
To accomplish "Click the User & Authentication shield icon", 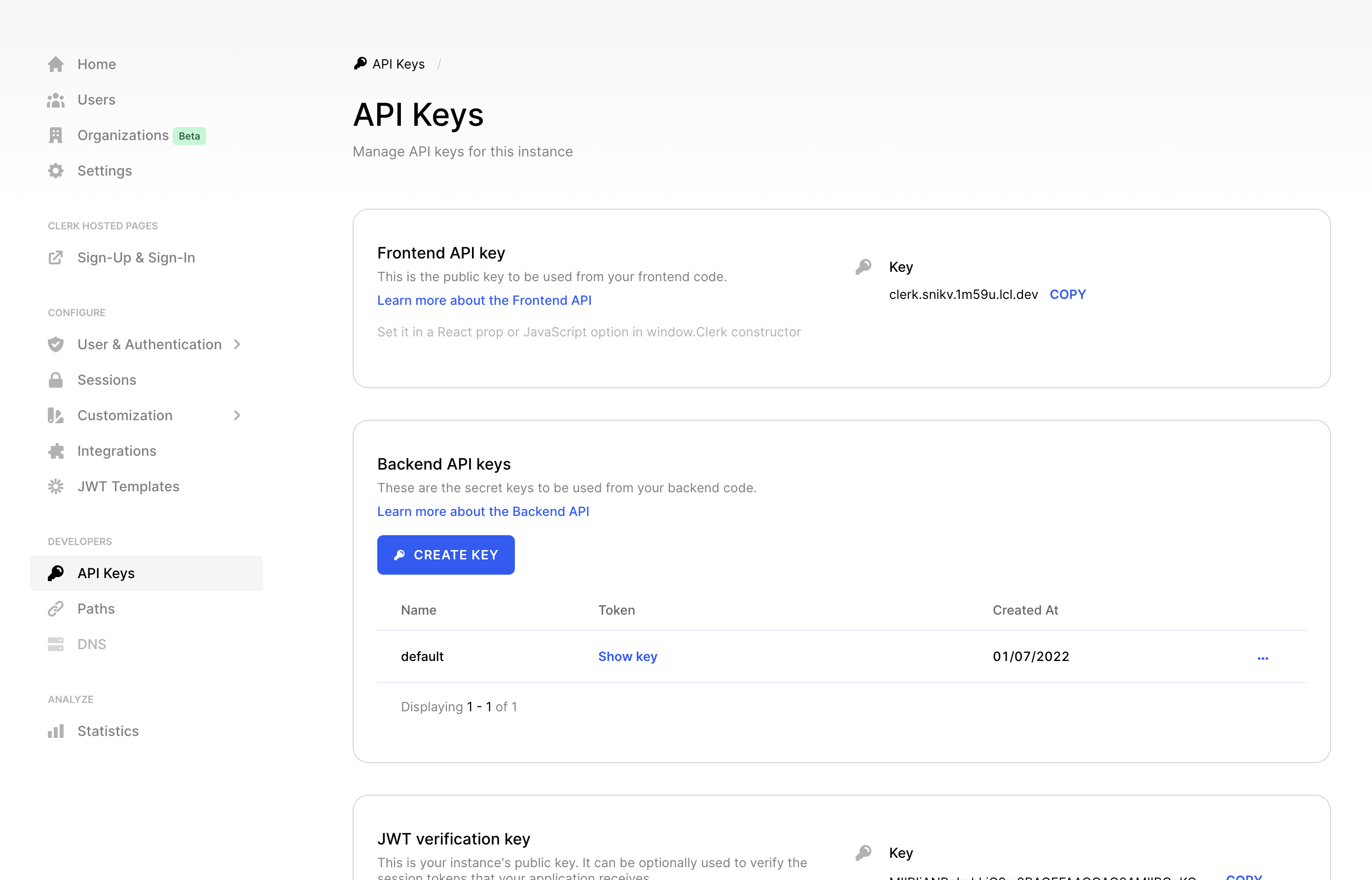I will point(55,345).
